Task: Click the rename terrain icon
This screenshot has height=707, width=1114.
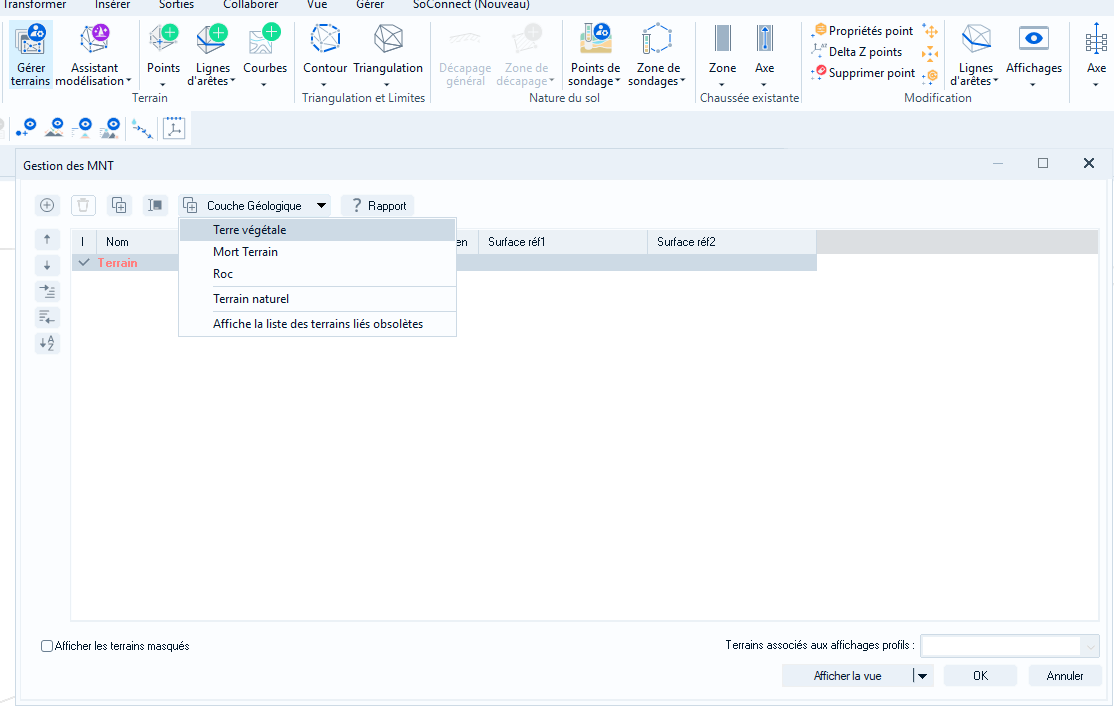Action: [154, 205]
